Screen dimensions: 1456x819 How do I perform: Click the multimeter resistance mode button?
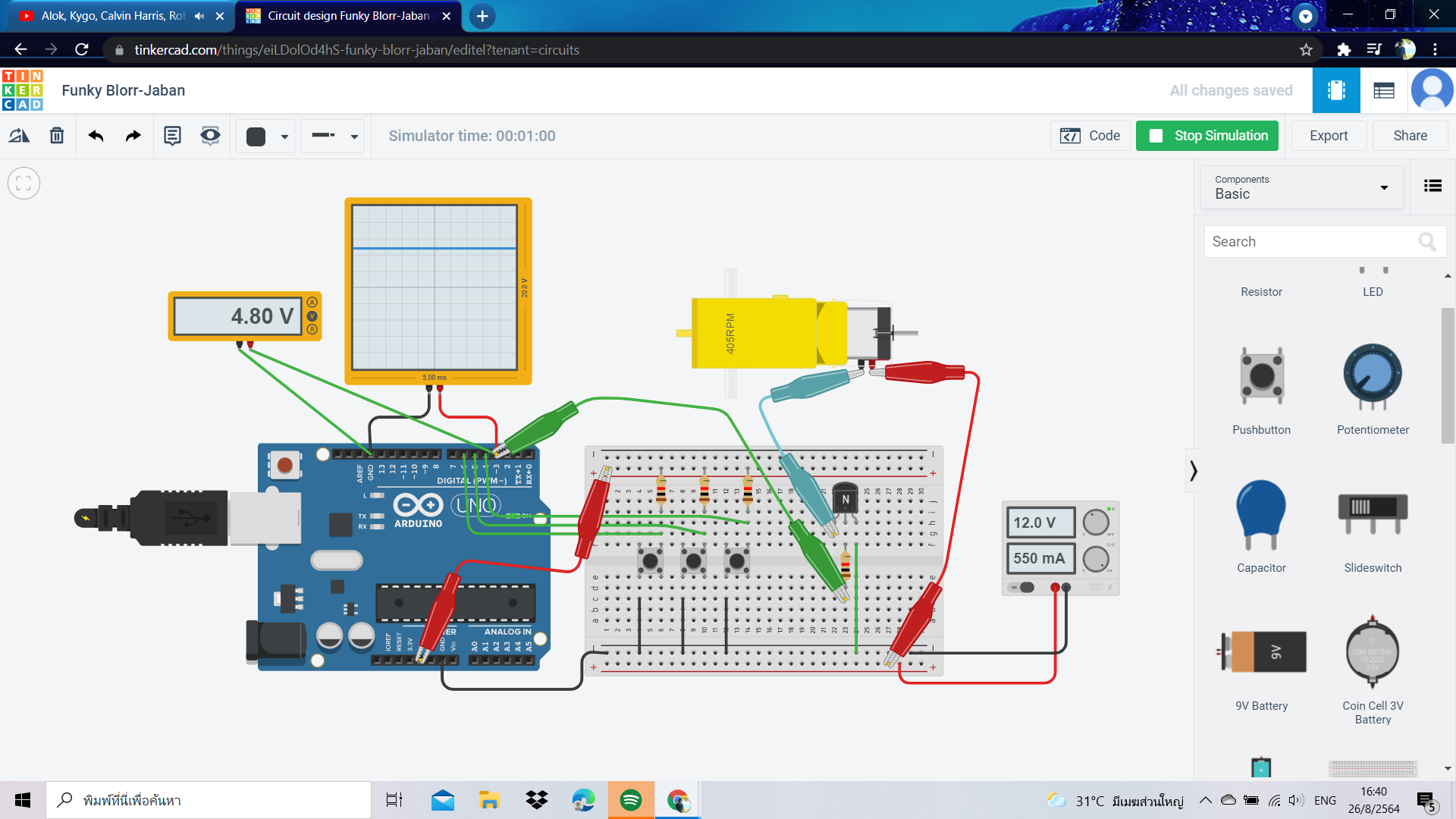[x=312, y=329]
